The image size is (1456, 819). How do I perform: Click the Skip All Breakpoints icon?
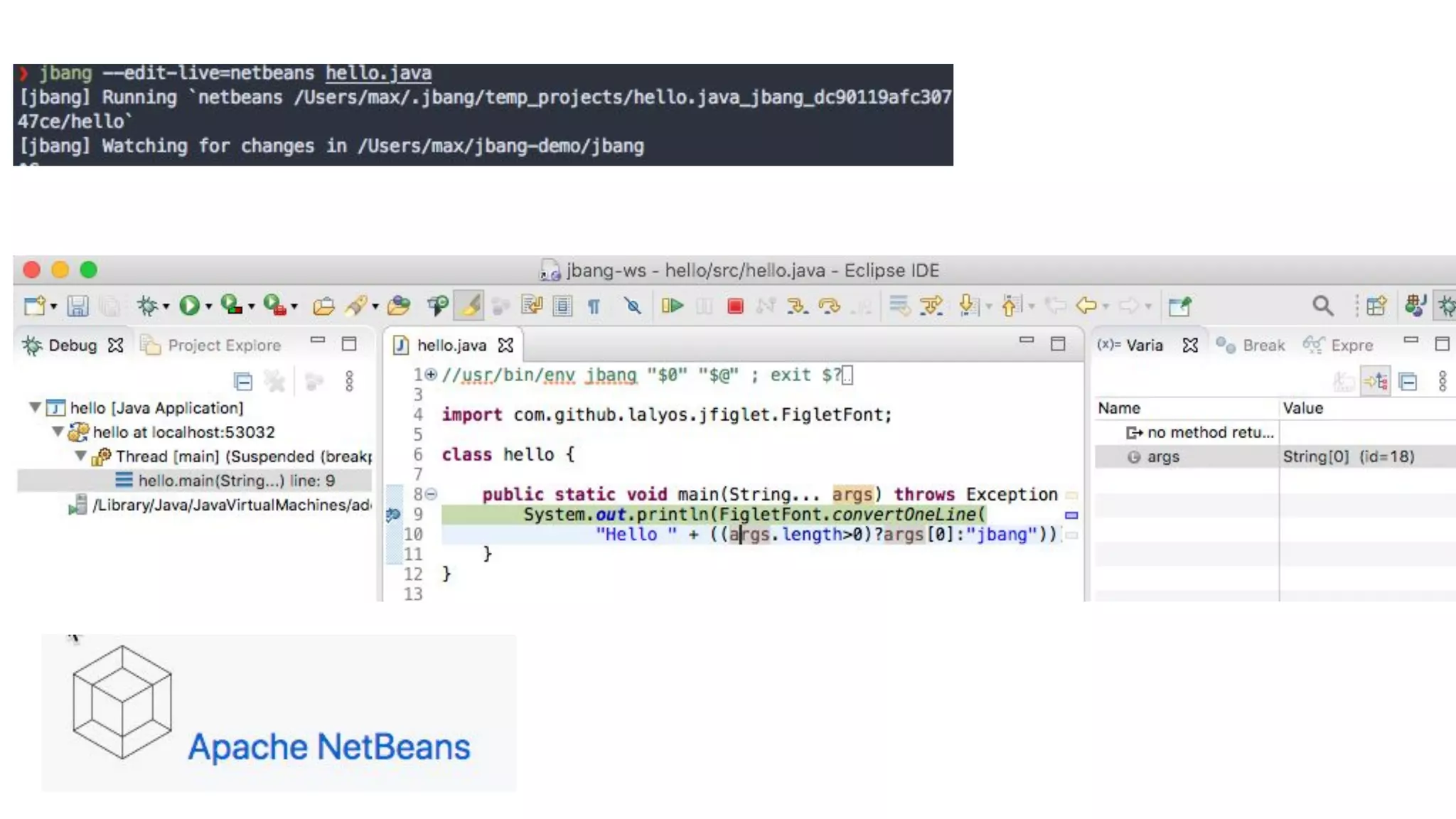(632, 306)
